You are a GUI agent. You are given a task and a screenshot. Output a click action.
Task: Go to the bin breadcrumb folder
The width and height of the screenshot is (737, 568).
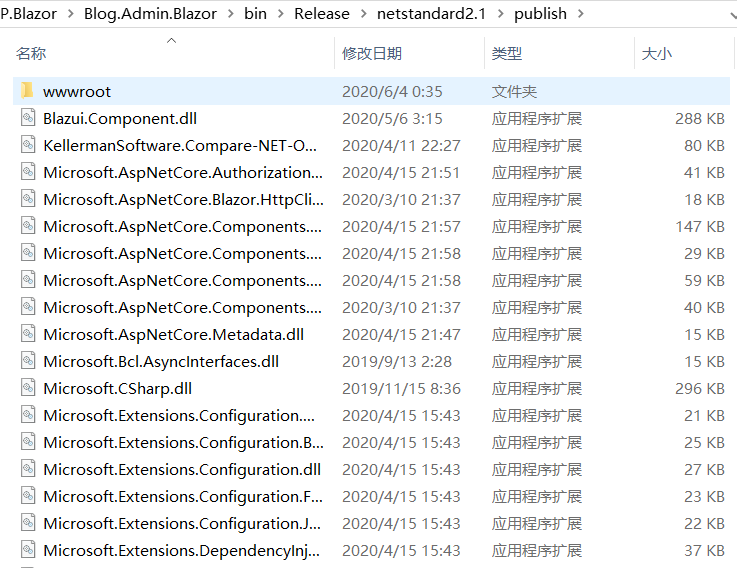click(x=255, y=14)
